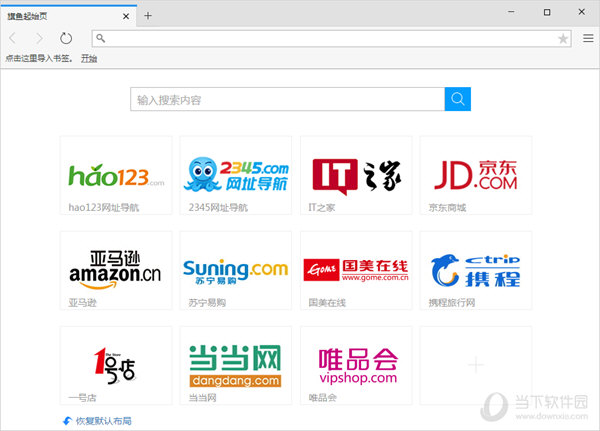
Task: Reload the page with the refresh icon
Action: pos(66,38)
